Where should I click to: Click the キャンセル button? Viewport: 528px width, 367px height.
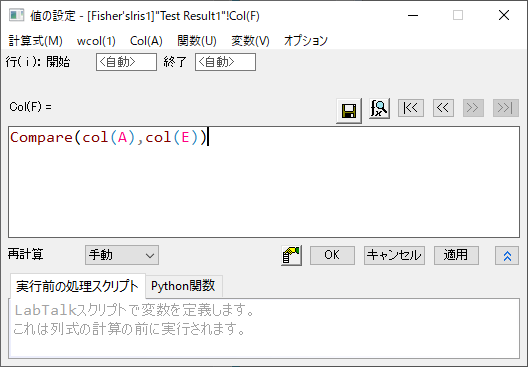394,255
